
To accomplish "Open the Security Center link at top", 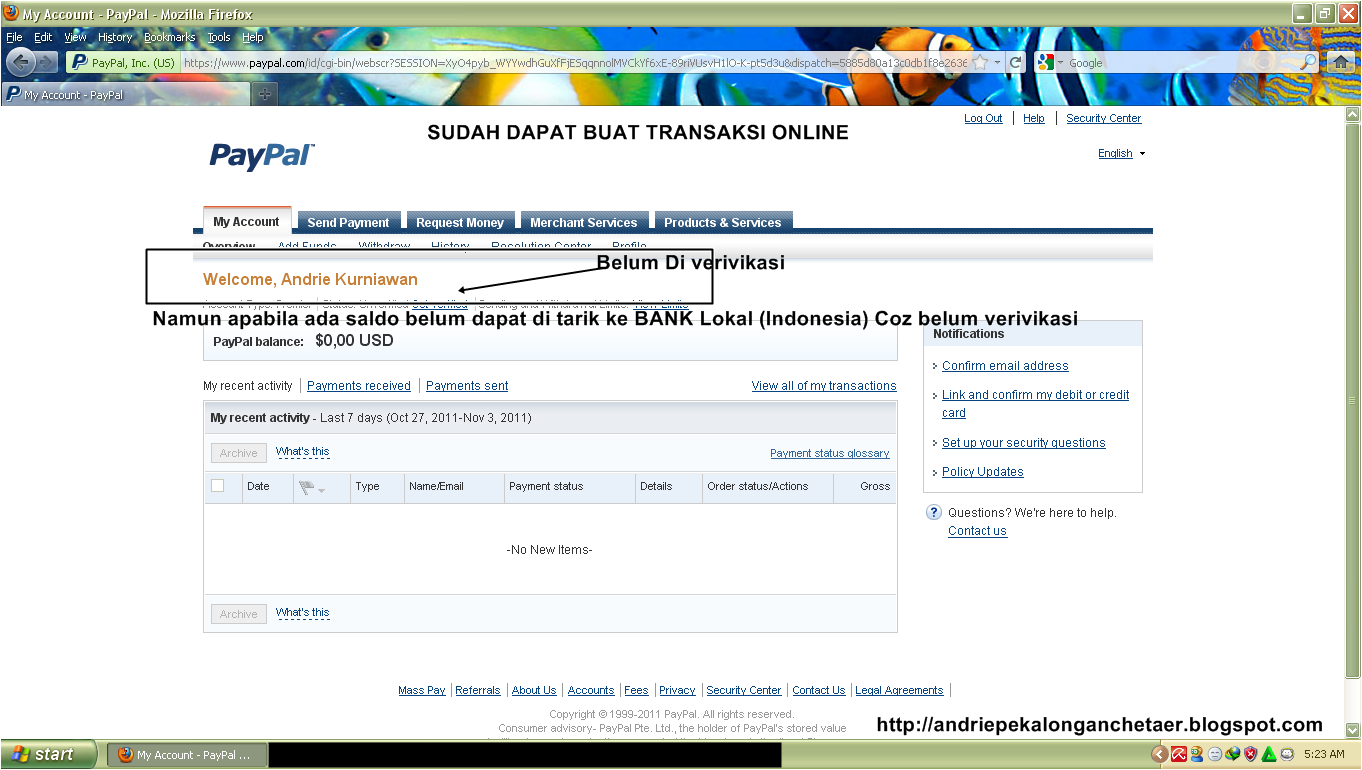I will (1103, 118).
